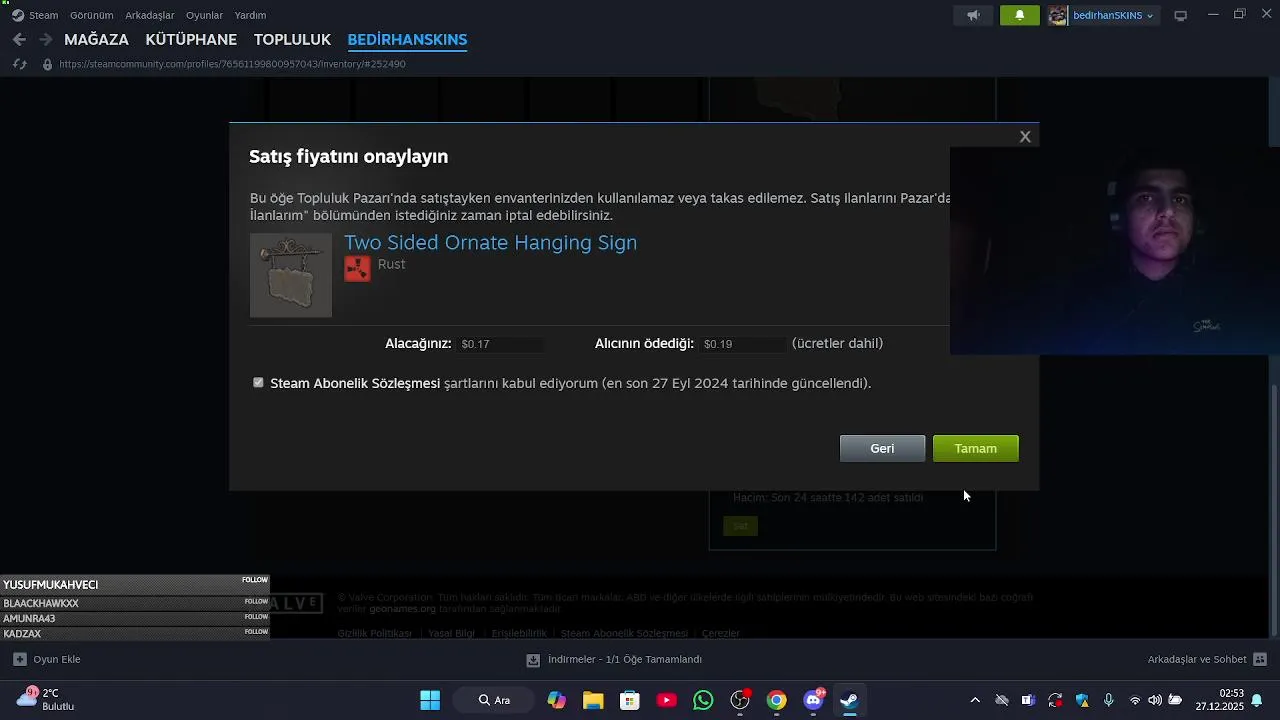Open File Explorer from the taskbar
This screenshot has height=720, width=1280.
[x=593, y=700]
